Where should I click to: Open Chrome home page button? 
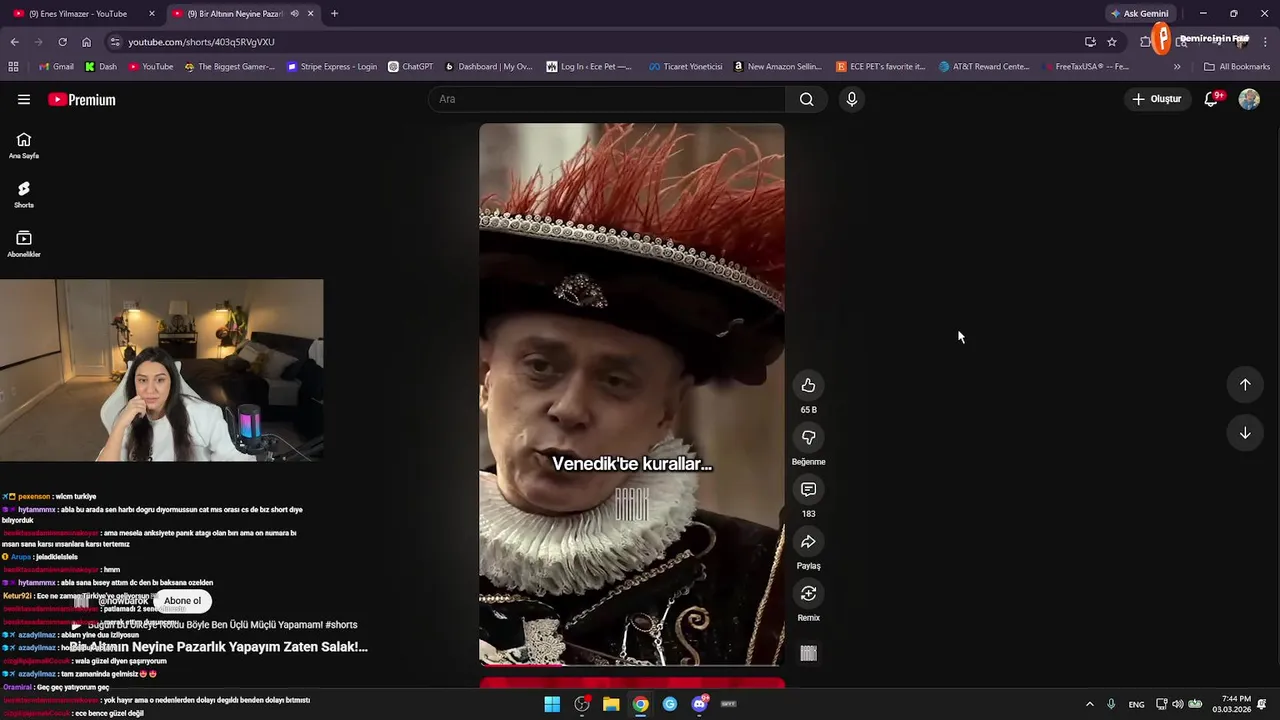(86, 42)
